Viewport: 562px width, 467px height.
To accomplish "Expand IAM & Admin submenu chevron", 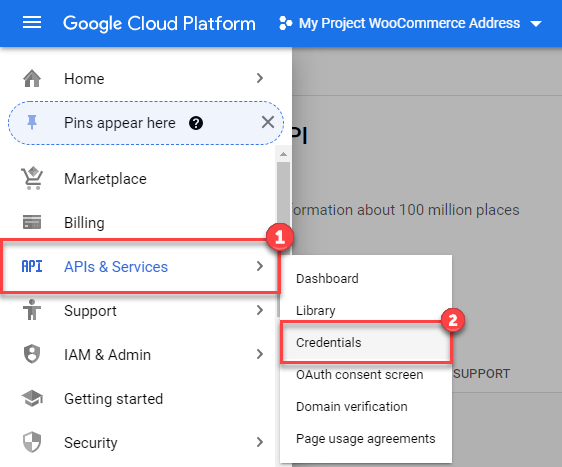I will click(260, 354).
